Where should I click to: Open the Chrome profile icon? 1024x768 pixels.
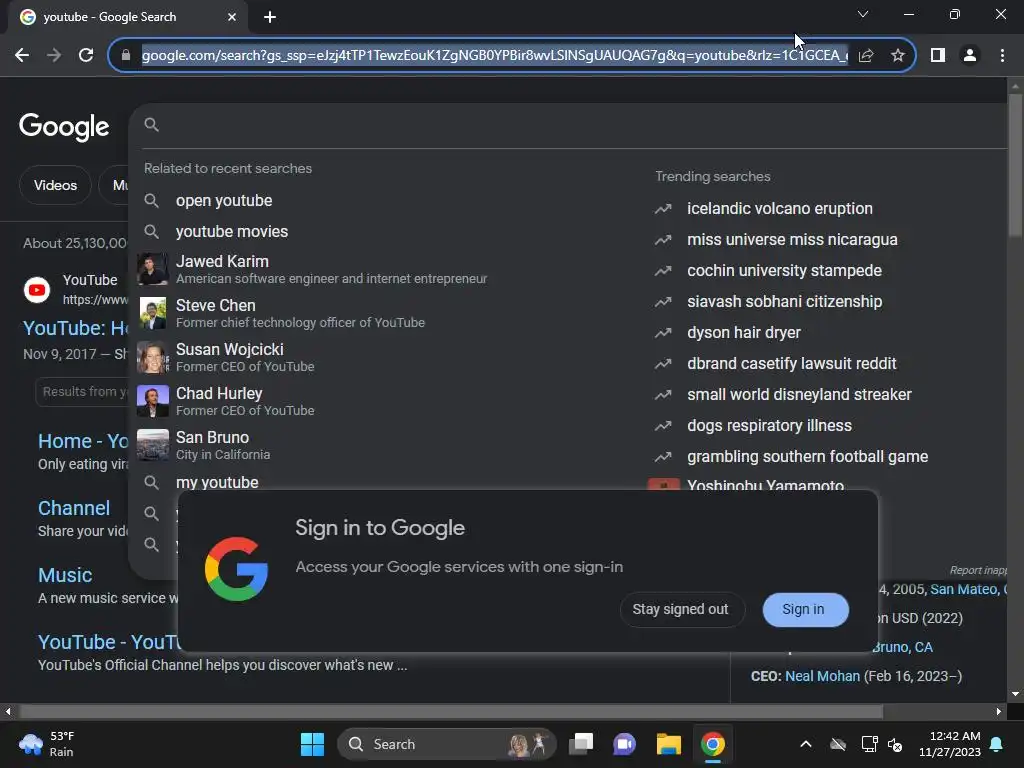[x=970, y=56]
